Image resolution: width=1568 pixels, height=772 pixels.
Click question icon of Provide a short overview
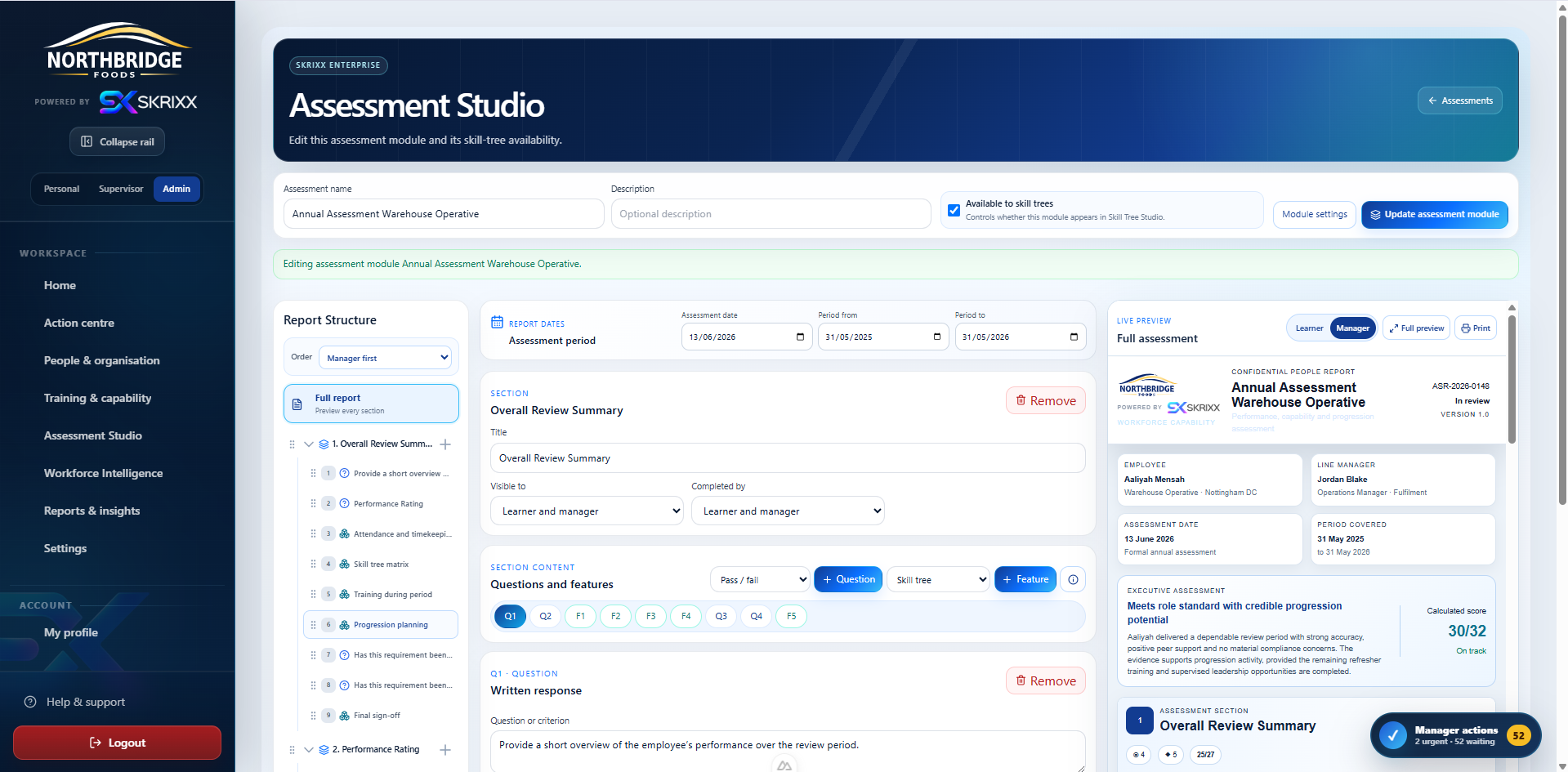click(345, 473)
